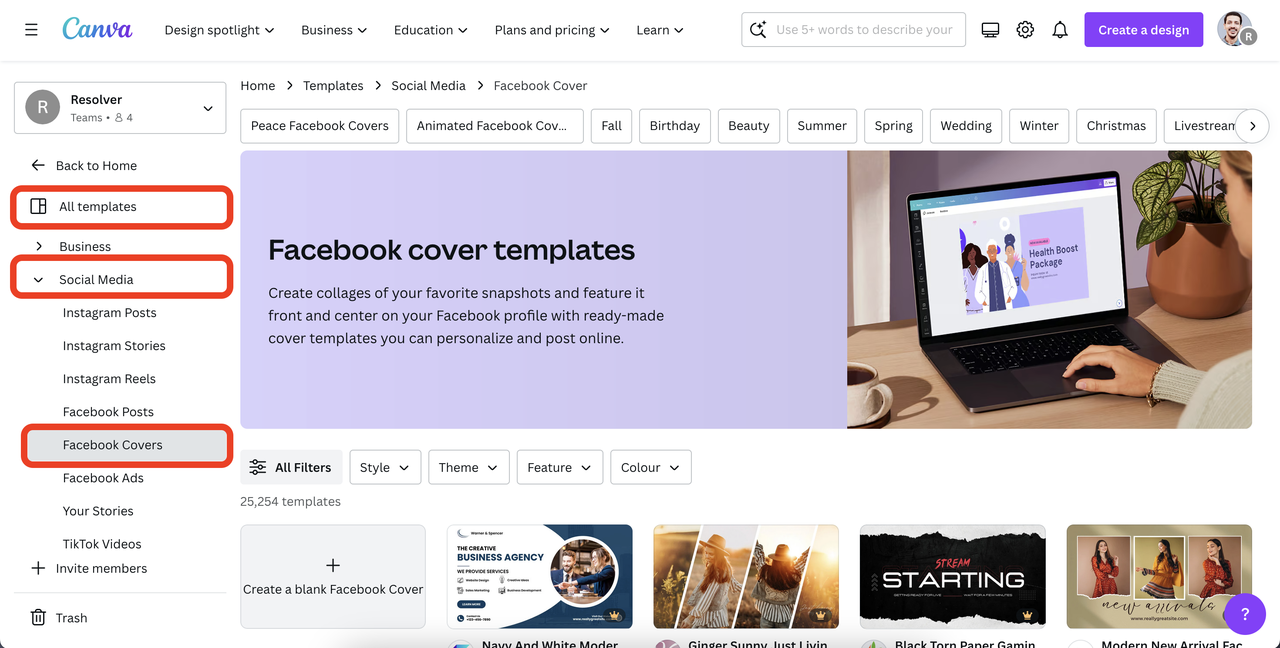The width and height of the screenshot is (1280, 648).
Task: Click Invite members in the sidebar
Action: point(101,568)
